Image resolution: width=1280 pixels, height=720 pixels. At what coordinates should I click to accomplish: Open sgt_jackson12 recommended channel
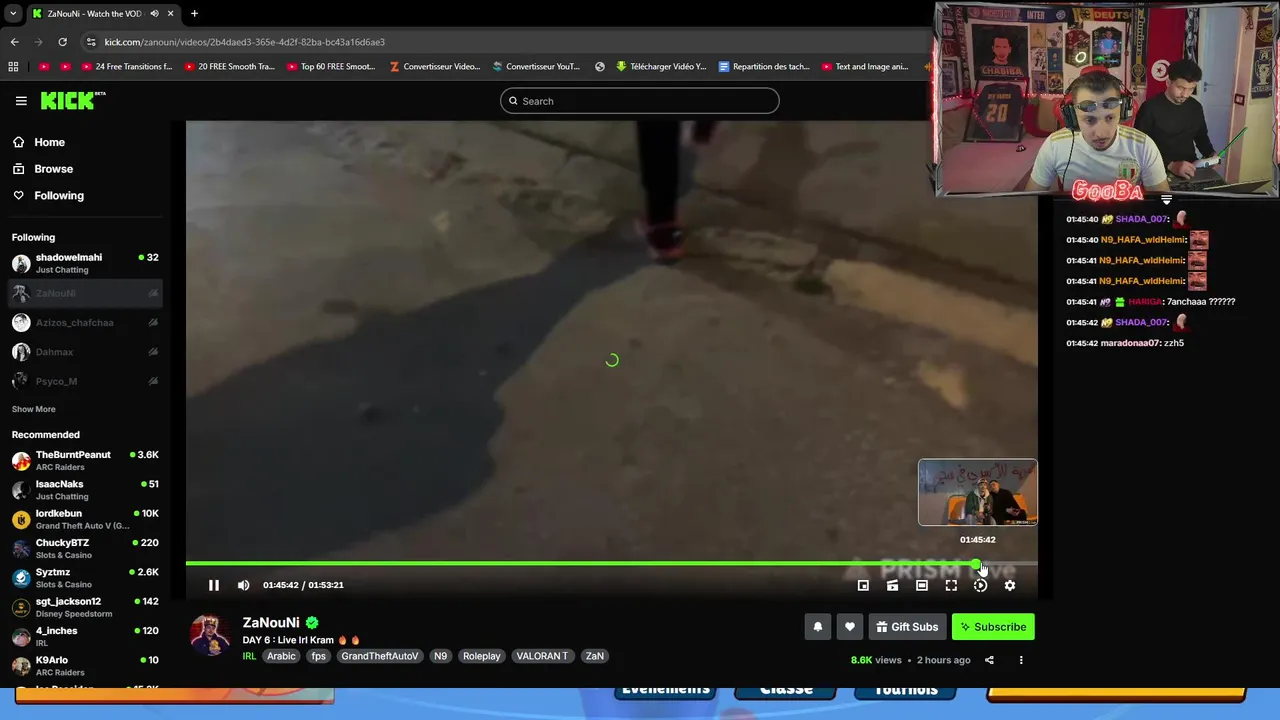(85, 607)
